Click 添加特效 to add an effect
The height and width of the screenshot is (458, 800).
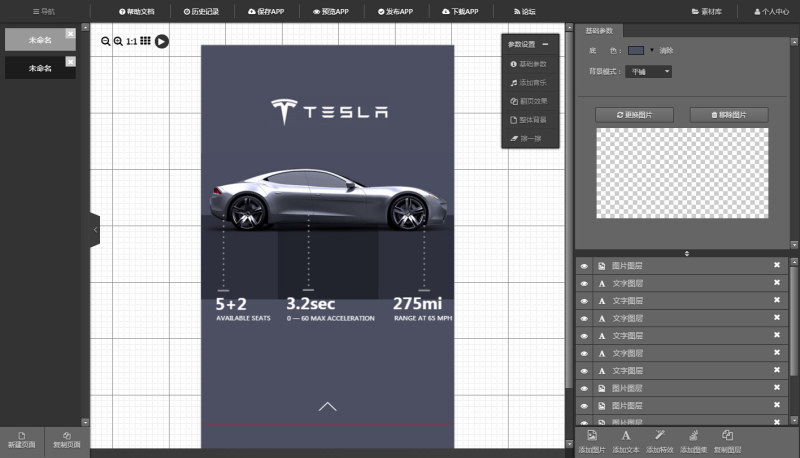tap(660, 442)
